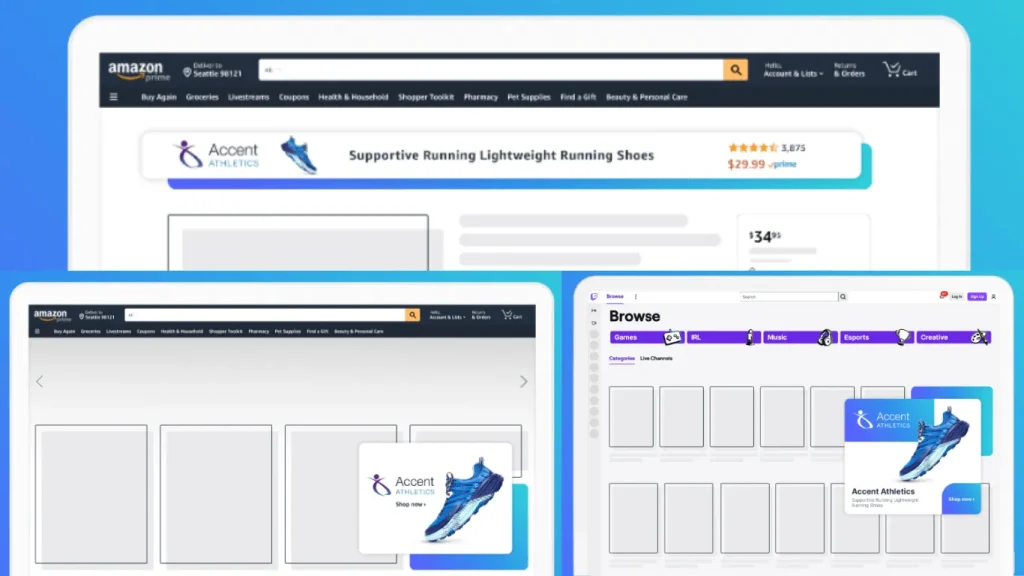This screenshot has width=1024, height=576.
Task: Click the blue shoe image in the top banner ad
Action: (299, 155)
